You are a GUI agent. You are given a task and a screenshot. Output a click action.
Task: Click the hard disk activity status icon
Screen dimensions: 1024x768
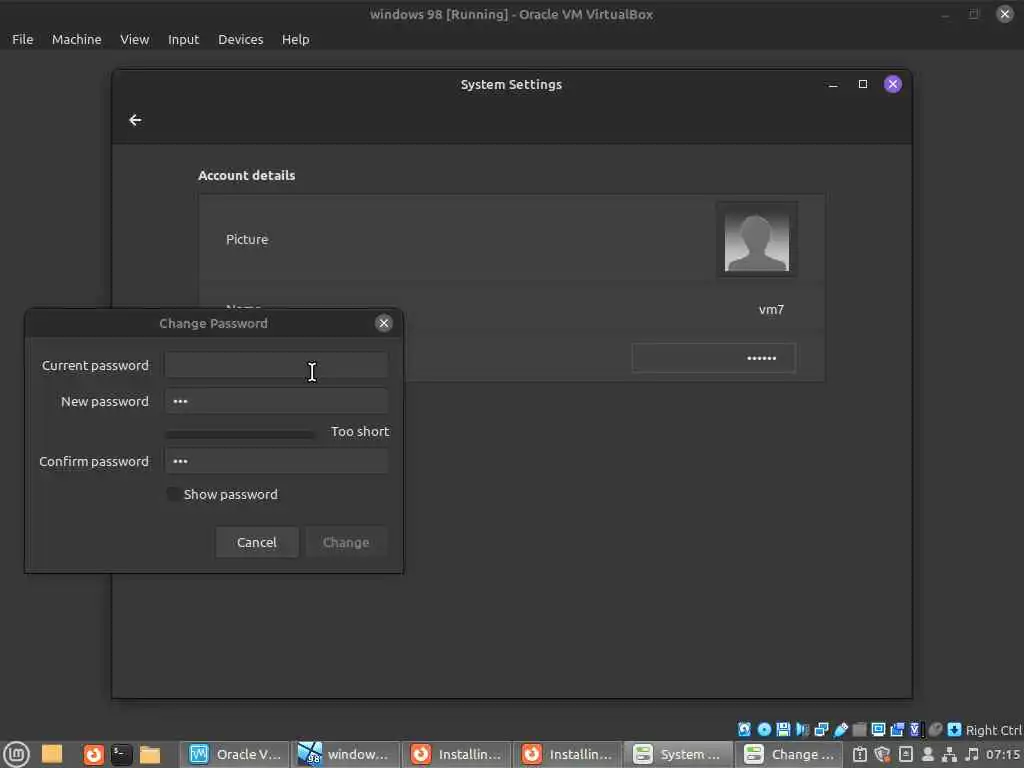744,729
